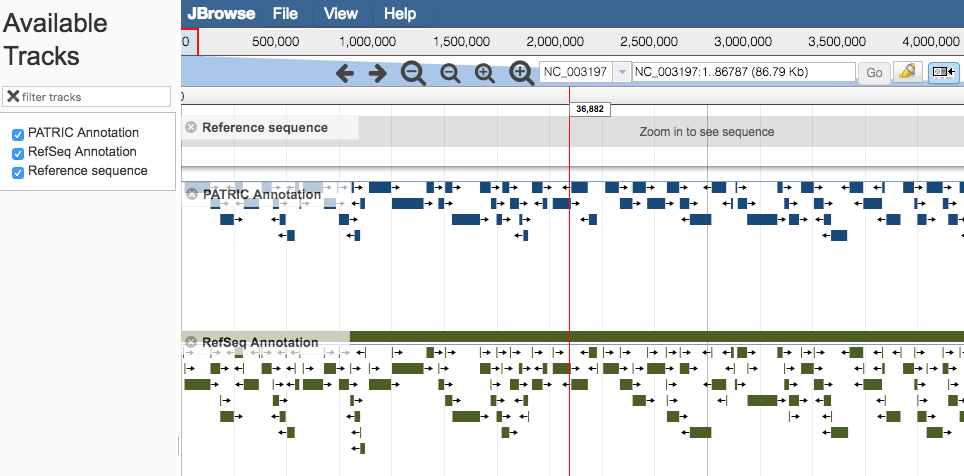This screenshot has height=476, width=964.
Task: Click the 500,000 overview scale label
Action: pyautogui.click(x=276, y=42)
